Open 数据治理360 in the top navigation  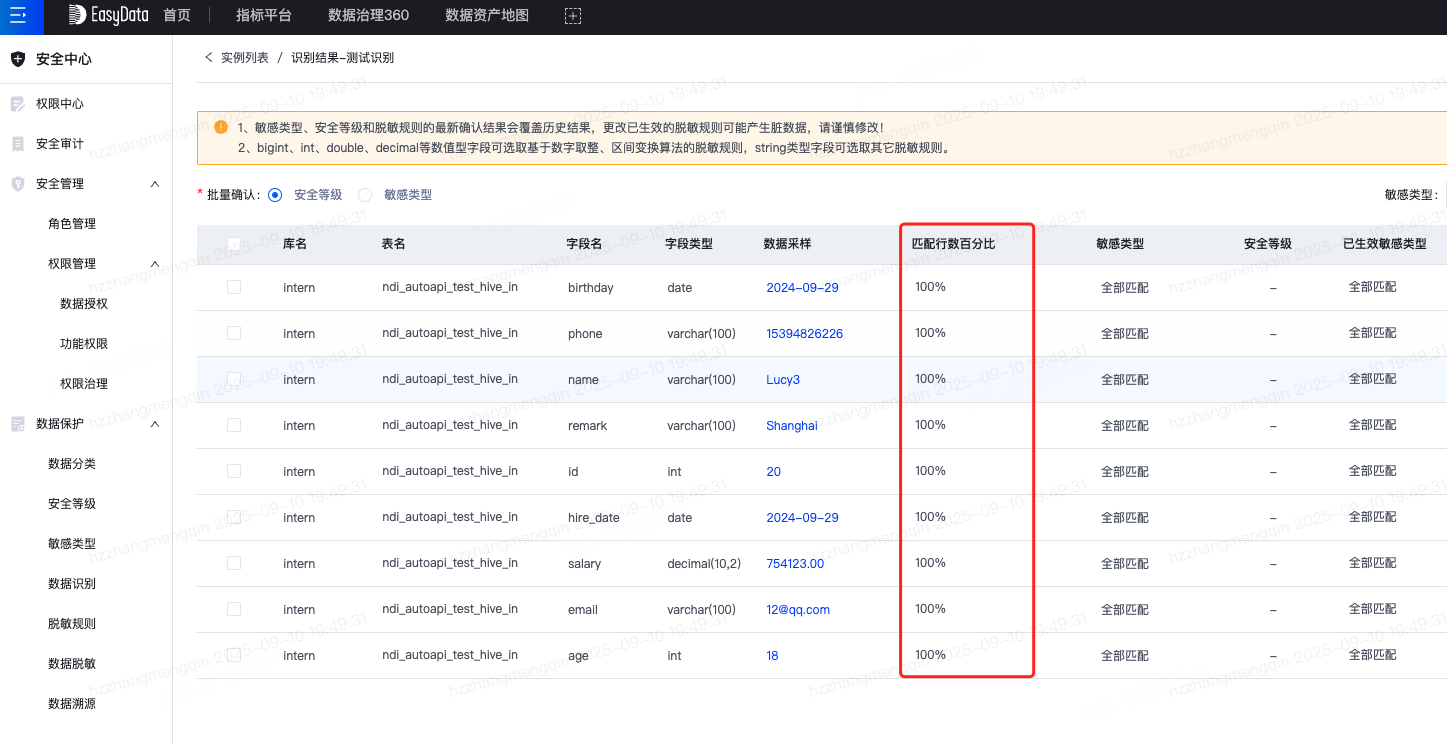[x=368, y=16]
